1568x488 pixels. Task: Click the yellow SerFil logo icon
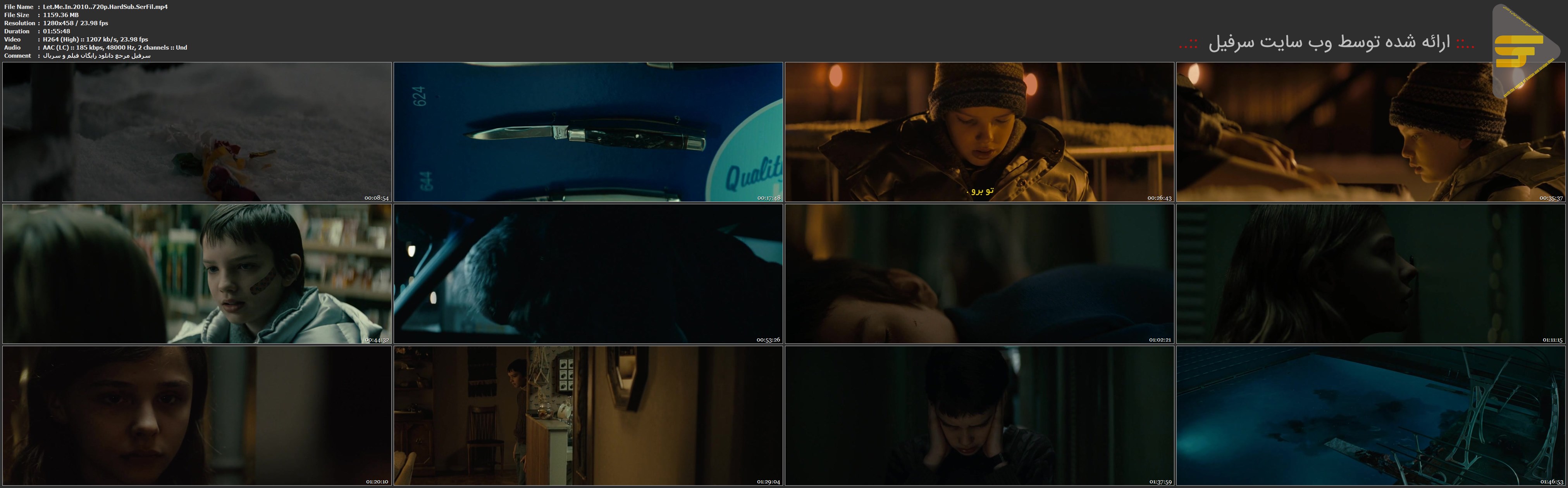1518,51
